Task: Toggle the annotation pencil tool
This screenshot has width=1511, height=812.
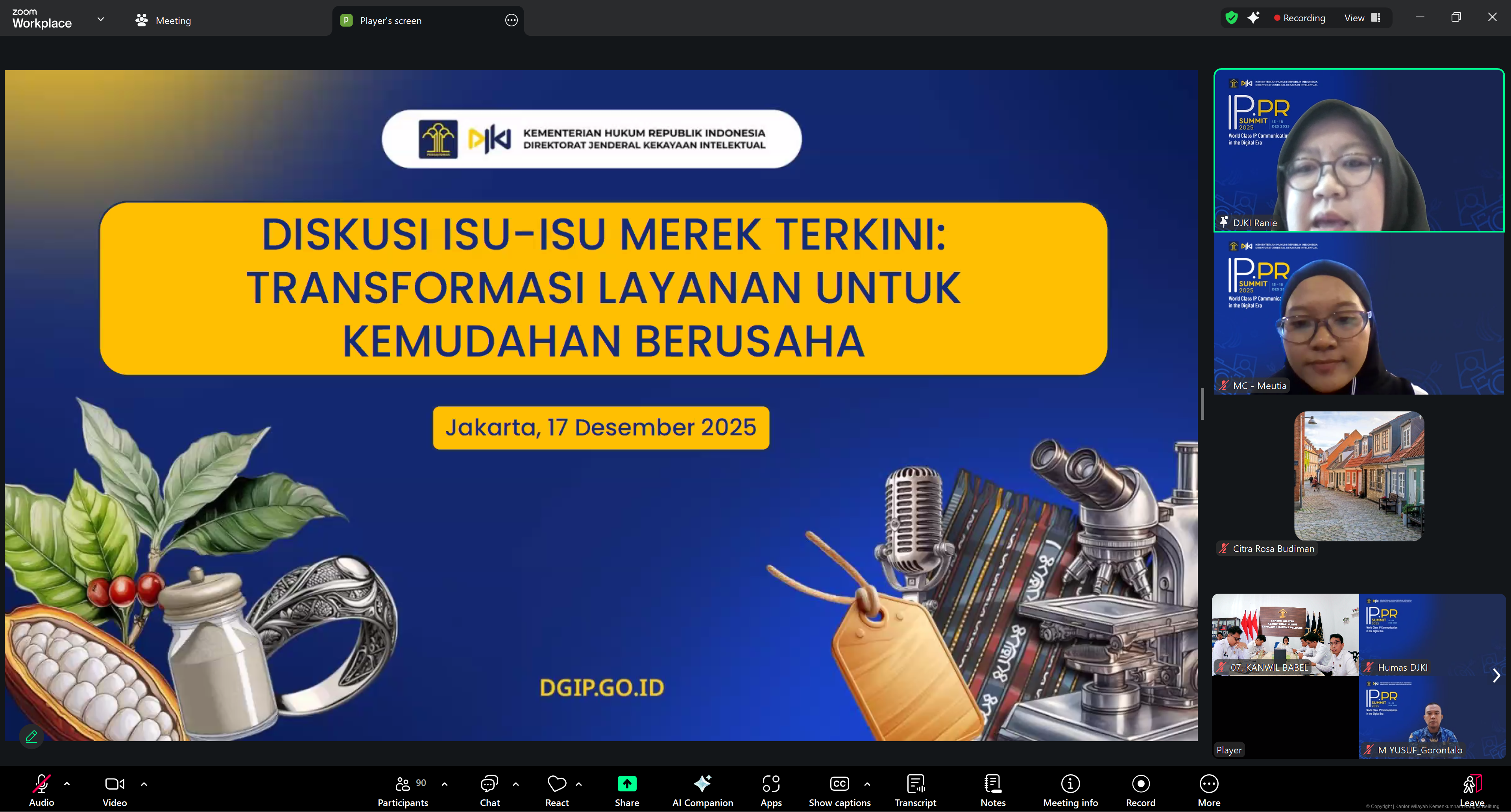Action: tap(31, 736)
